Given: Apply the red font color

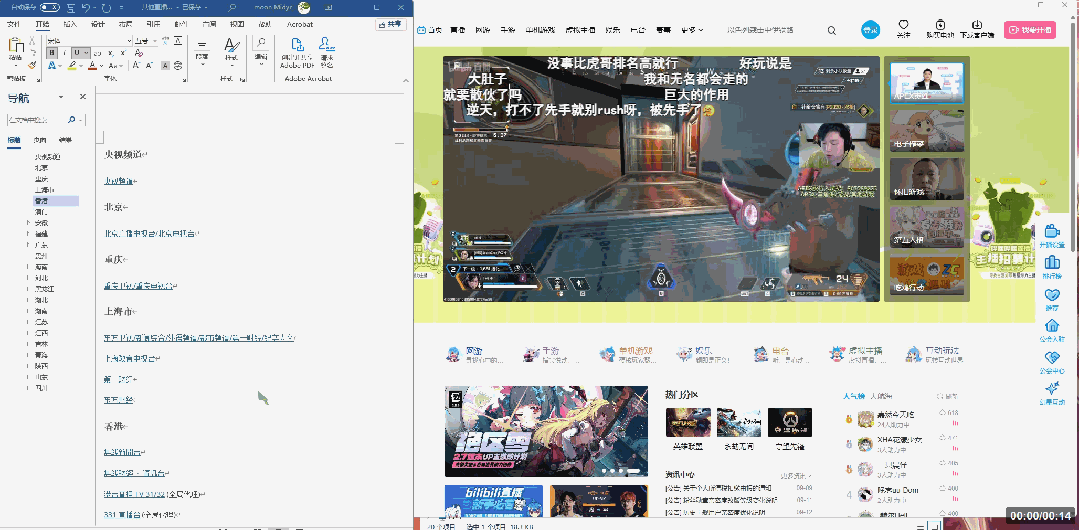Looking at the screenshot, I should (92, 65).
